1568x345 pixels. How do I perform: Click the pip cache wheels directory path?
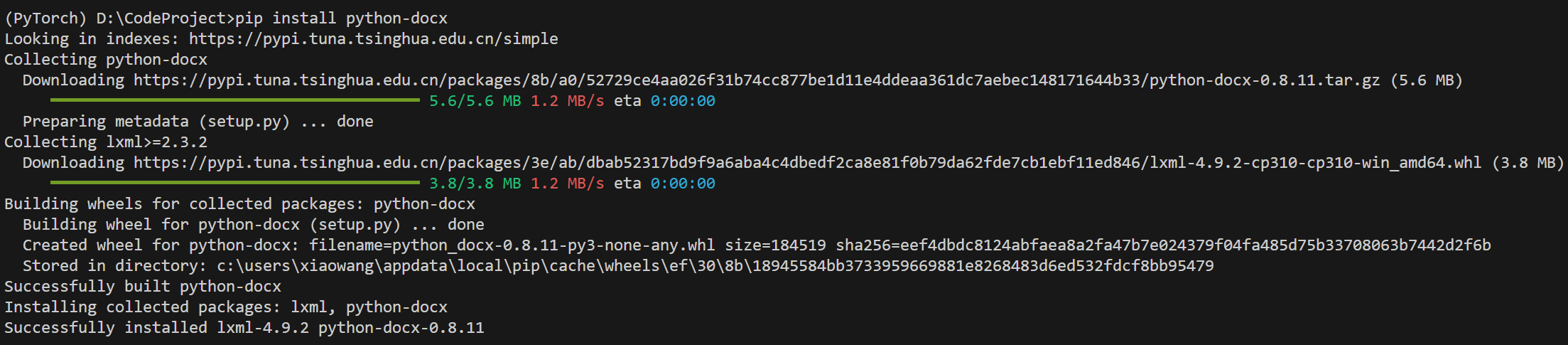[x=715, y=265]
